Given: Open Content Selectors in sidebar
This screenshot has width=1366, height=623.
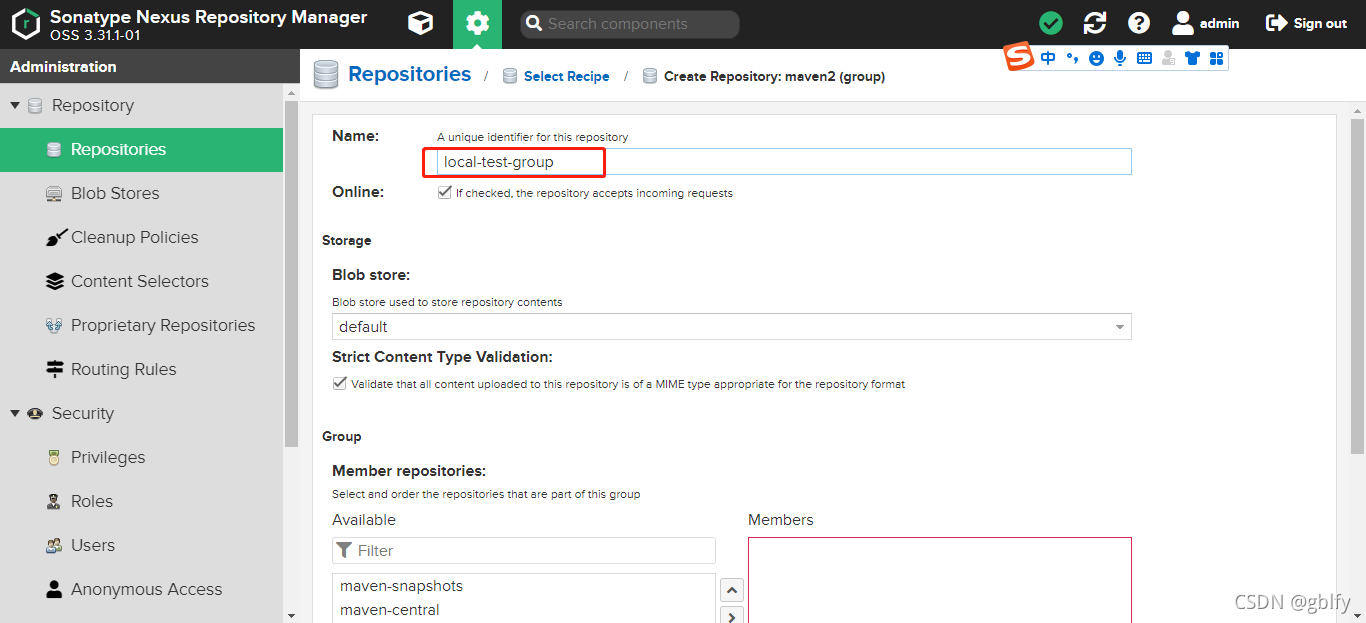Looking at the screenshot, I should coord(141,281).
